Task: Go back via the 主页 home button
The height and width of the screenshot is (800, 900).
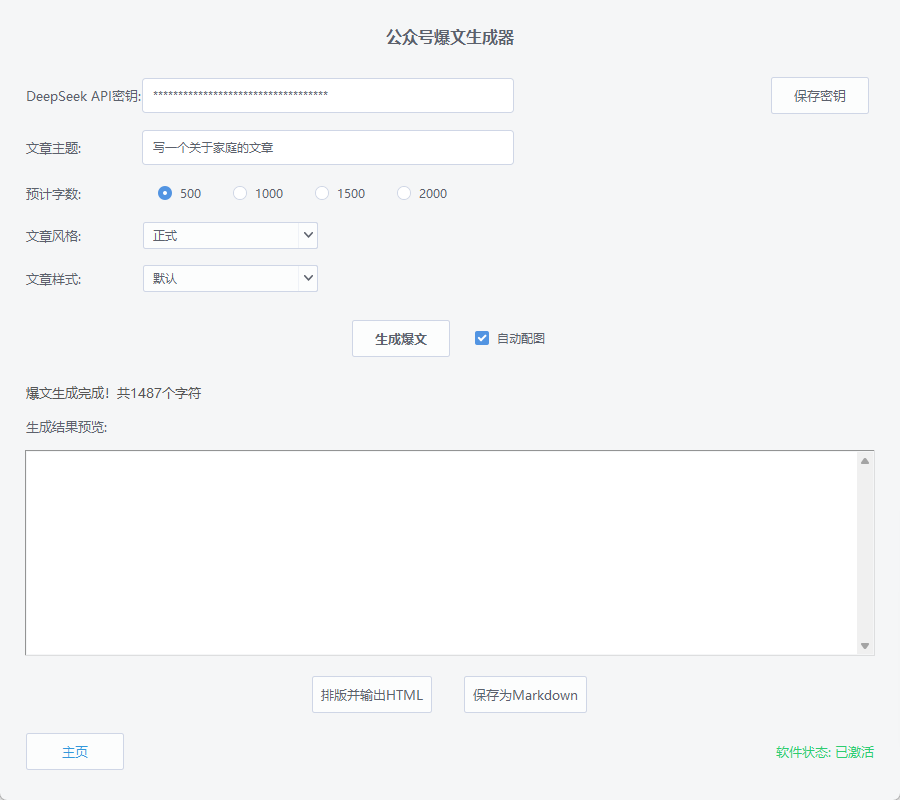Action: pos(74,751)
